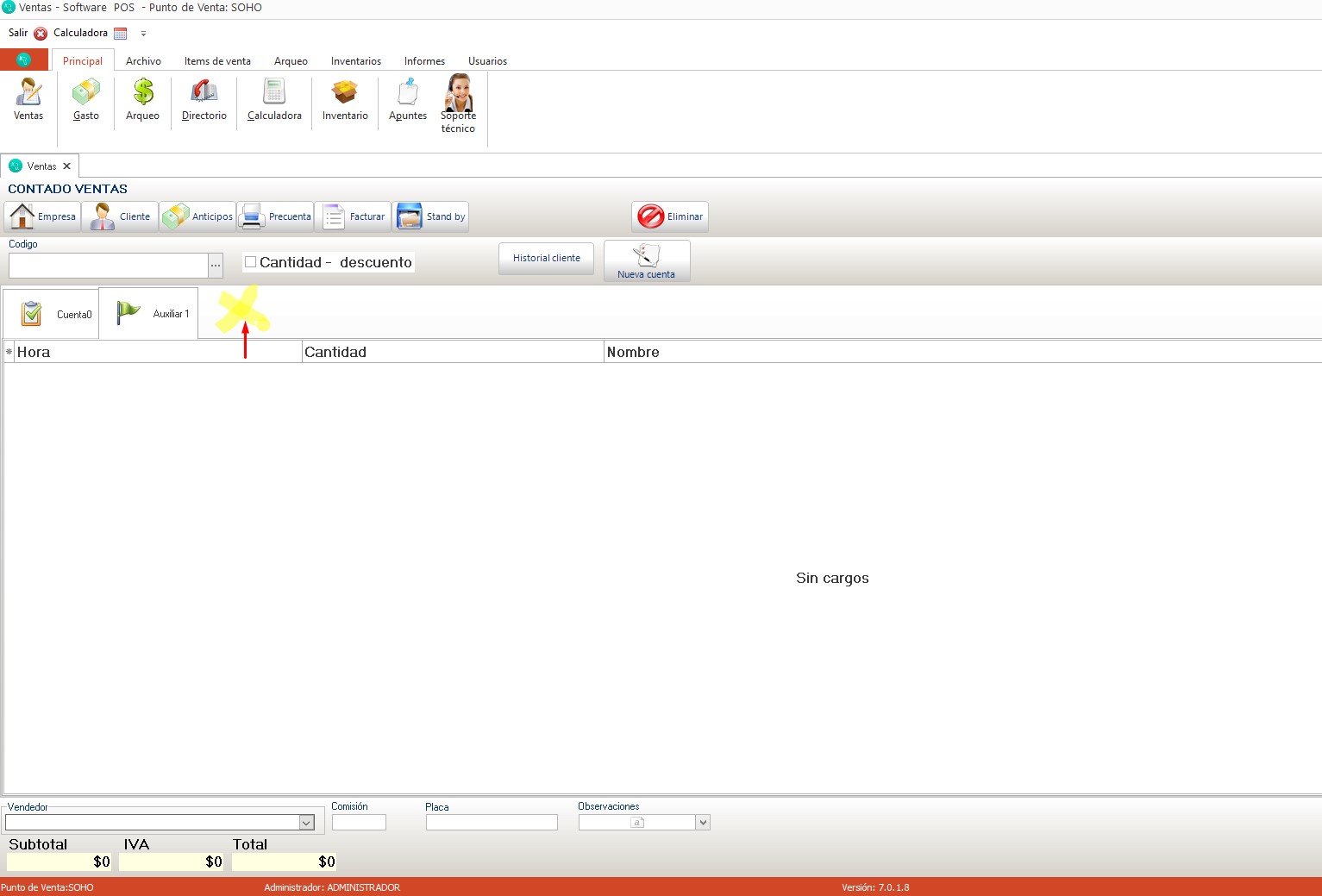The height and width of the screenshot is (896, 1322).
Task: Open the Observaciones dropdown arrow
Action: click(703, 823)
